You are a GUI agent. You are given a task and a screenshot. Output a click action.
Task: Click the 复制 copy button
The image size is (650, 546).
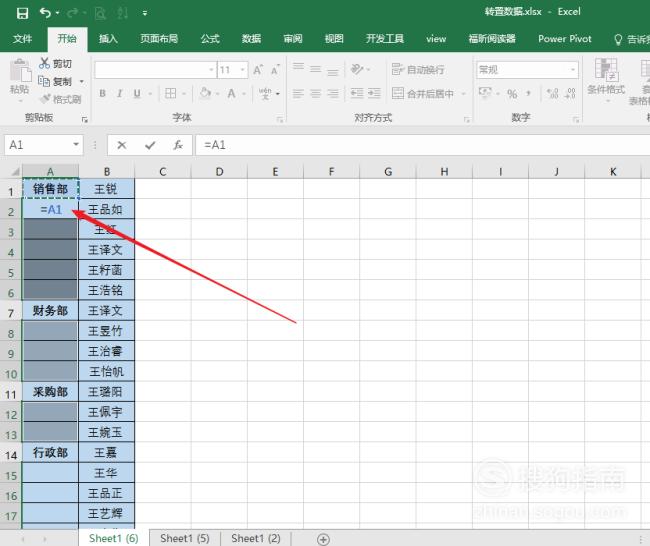point(56,81)
